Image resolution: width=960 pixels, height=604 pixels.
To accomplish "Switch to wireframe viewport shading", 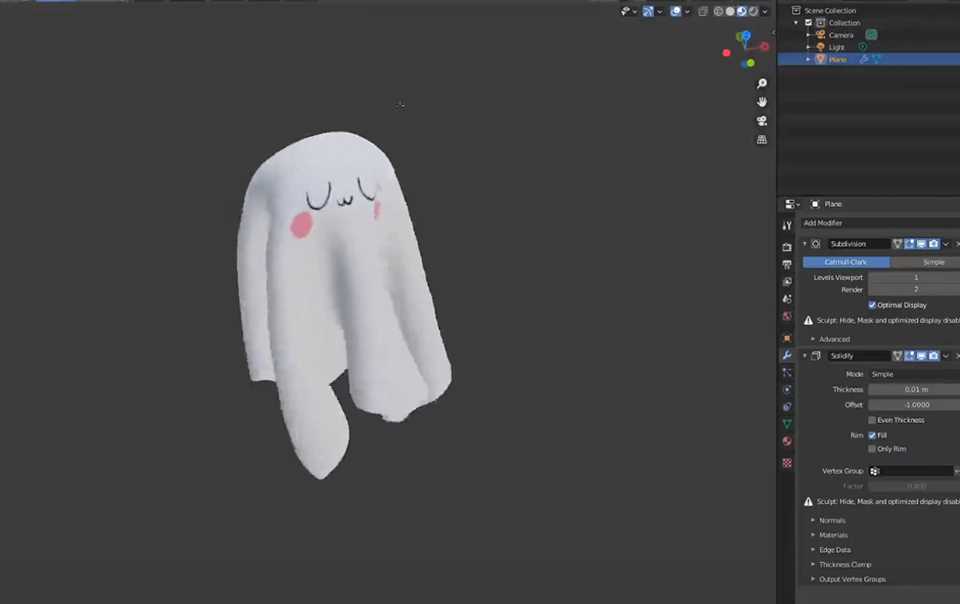I will pyautogui.click(x=718, y=11).
